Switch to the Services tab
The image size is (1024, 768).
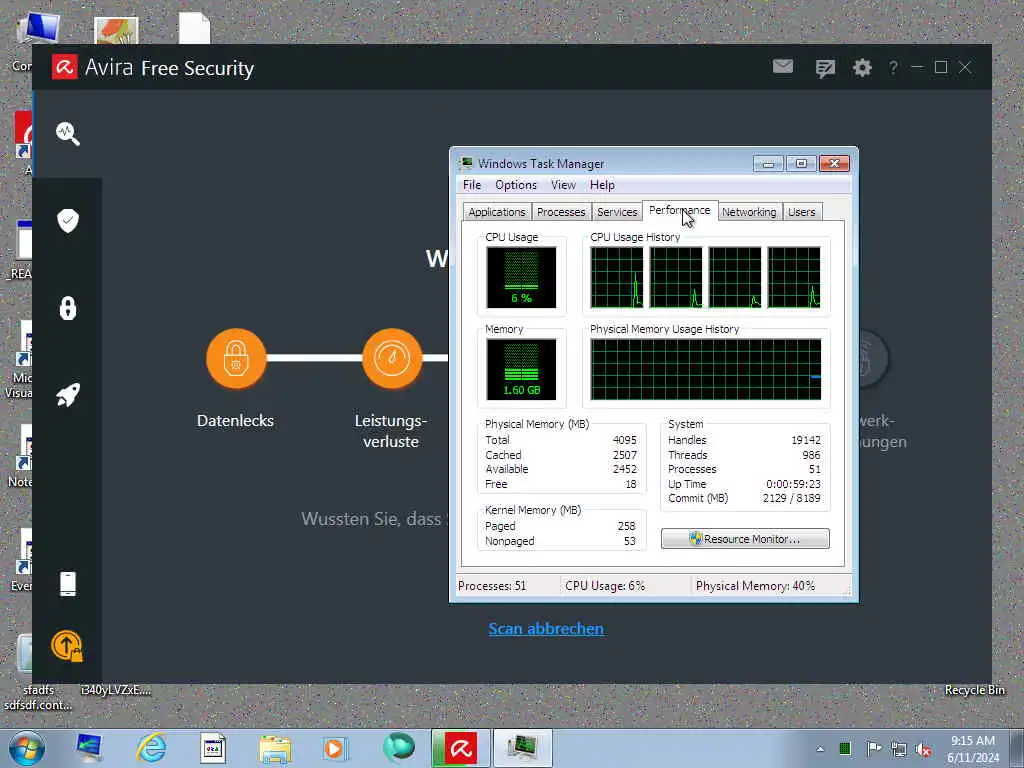coord(617,212)
